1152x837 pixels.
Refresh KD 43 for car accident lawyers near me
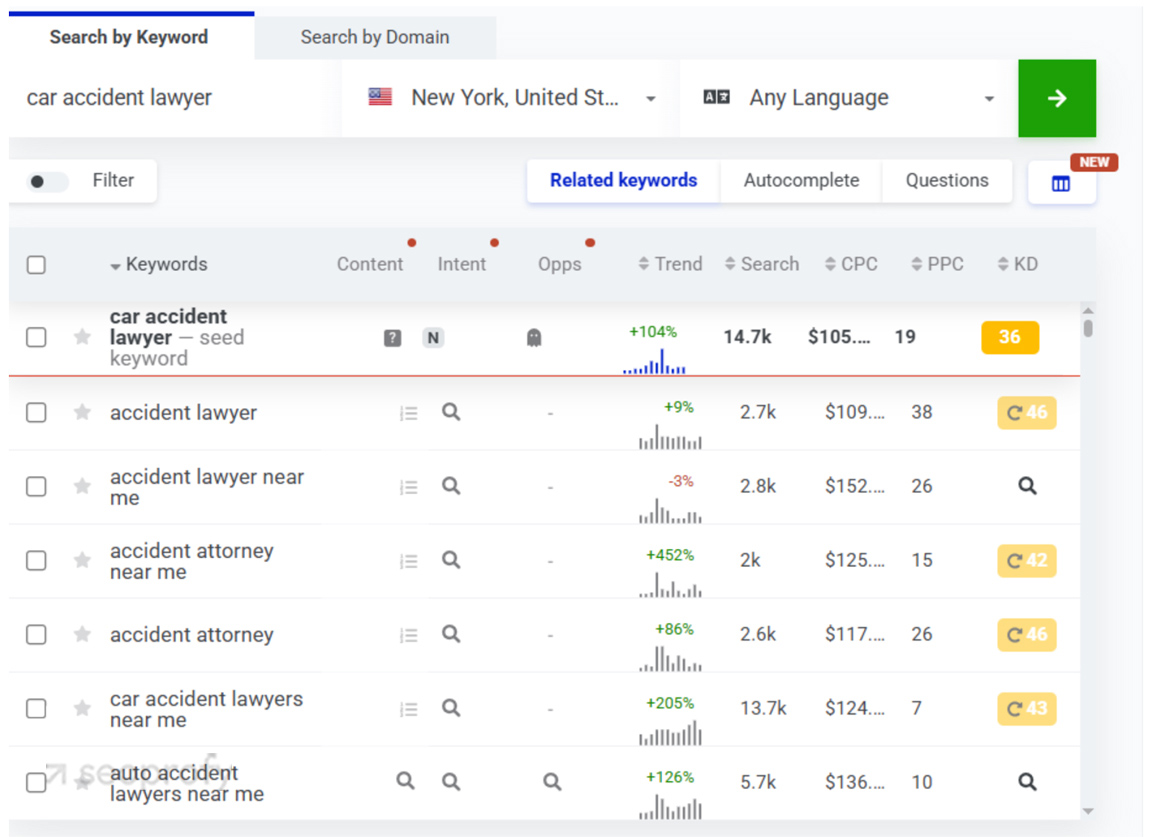tap(1027, 708)
